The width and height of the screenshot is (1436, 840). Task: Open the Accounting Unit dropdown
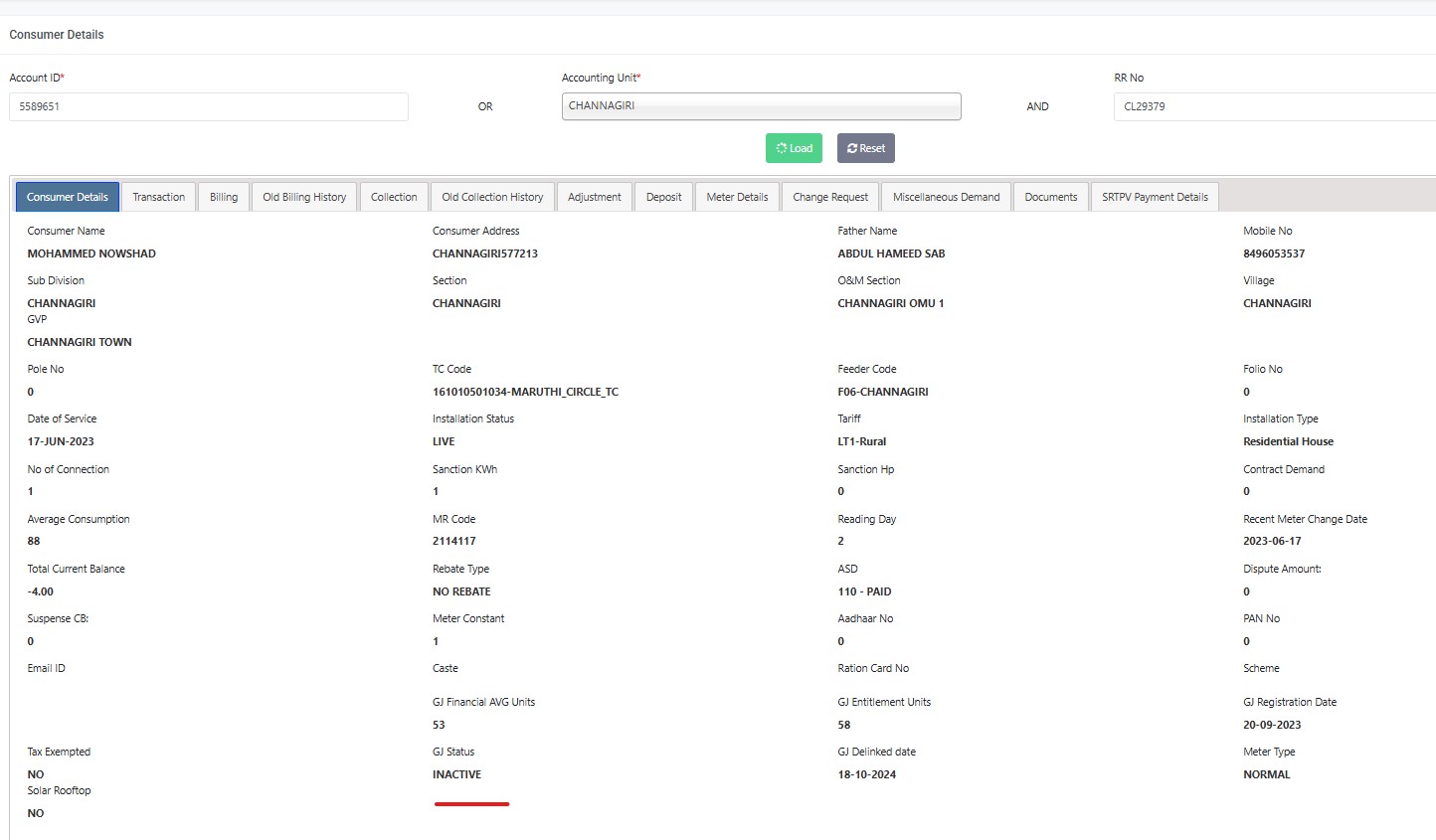pyautogui.click(x=761, y=106)
